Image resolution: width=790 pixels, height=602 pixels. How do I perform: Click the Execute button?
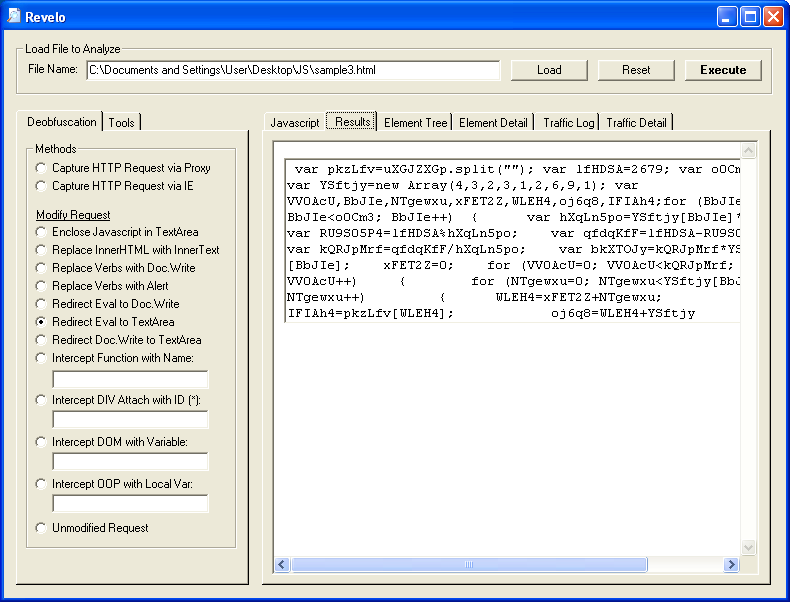pyautogui.click(x=722, y=70)
